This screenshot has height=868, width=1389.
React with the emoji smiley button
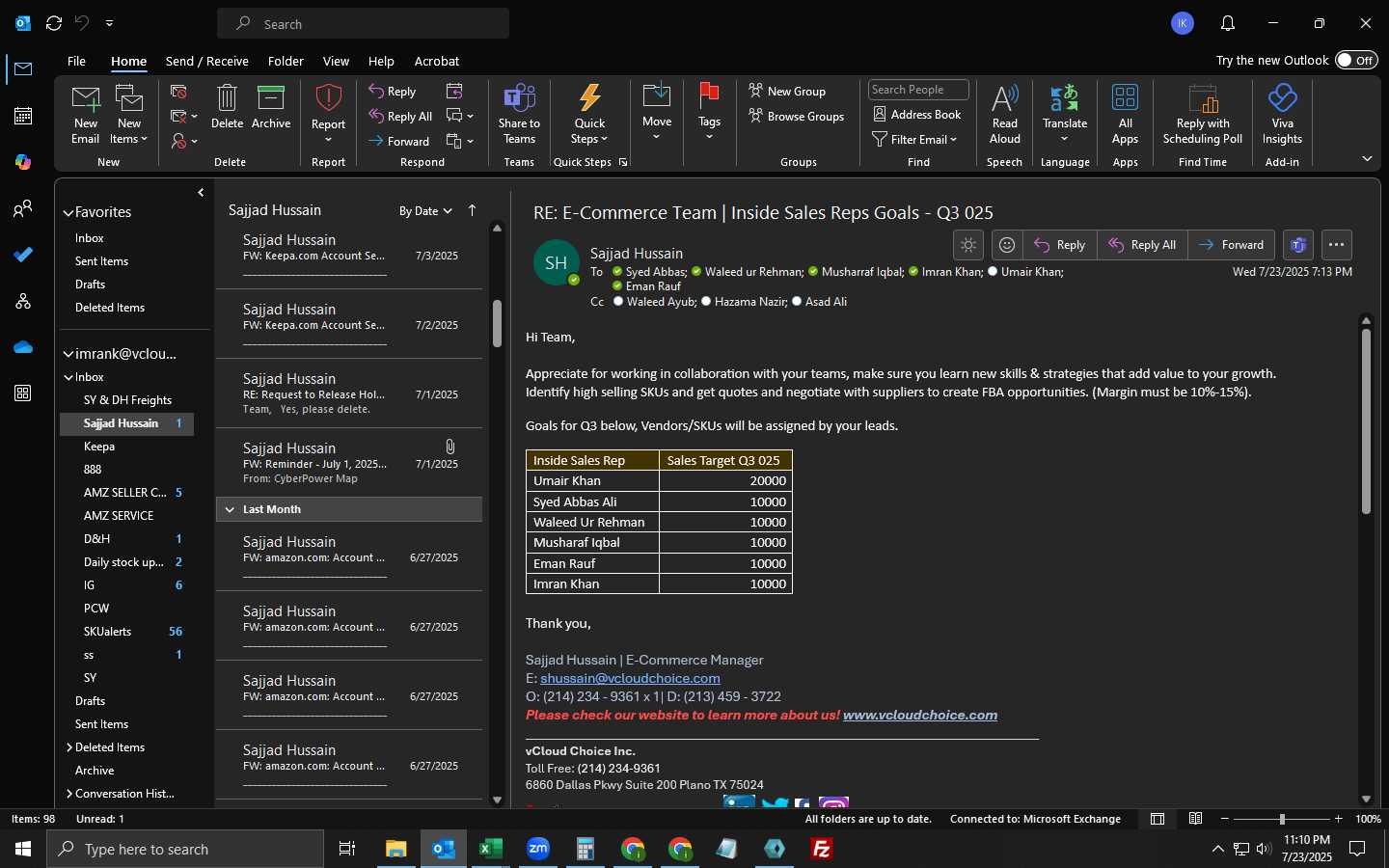[x=1007, y=245]
